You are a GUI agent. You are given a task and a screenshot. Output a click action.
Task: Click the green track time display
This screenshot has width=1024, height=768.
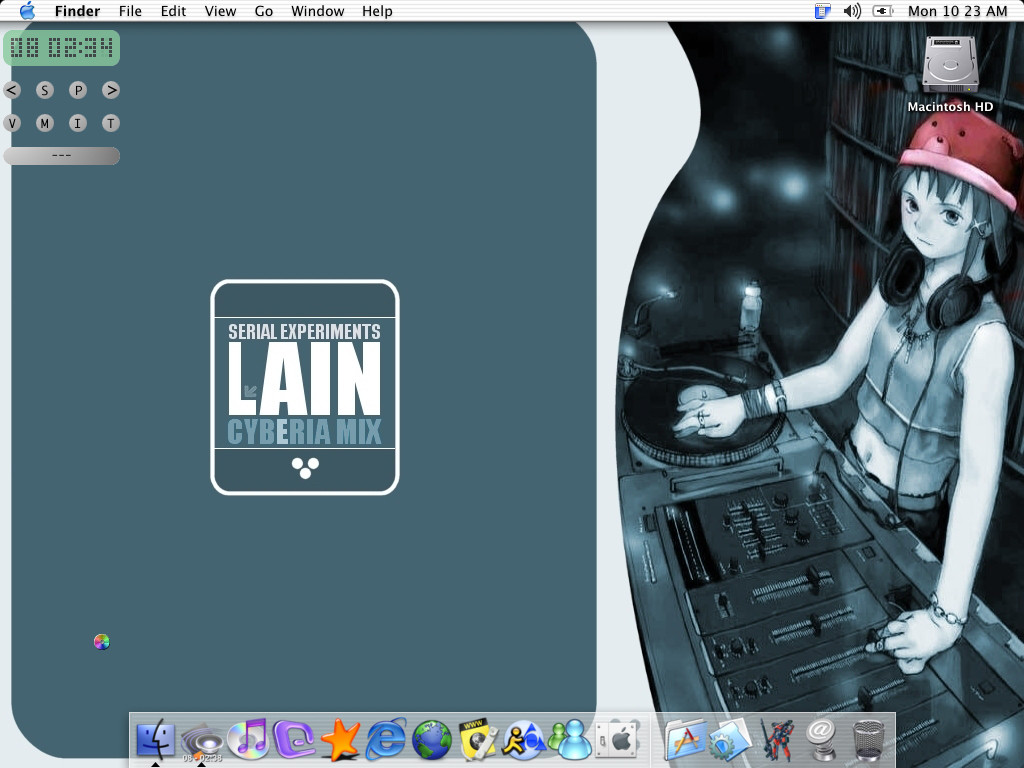pyautogui.click(x=61, y=48)
